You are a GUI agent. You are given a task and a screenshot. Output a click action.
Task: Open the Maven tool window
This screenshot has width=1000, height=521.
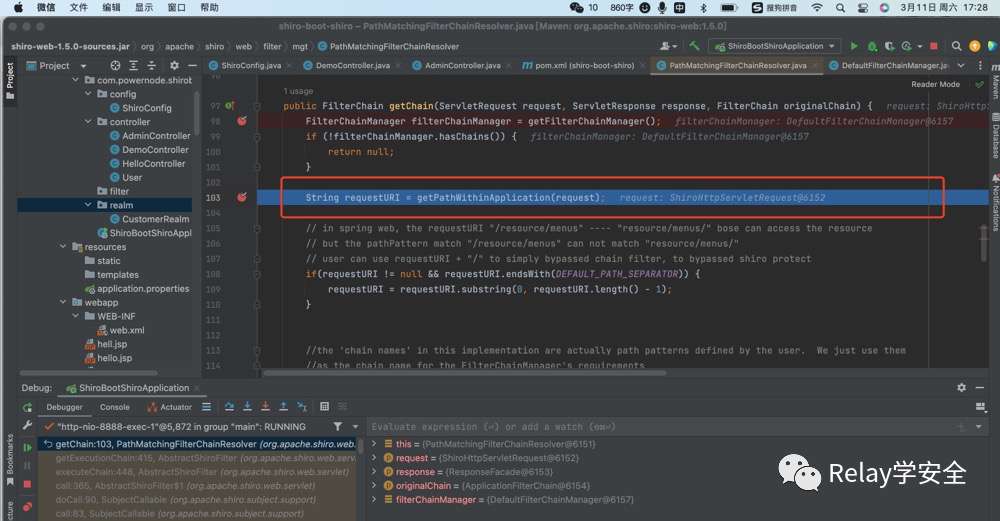[x=994, y=82]
